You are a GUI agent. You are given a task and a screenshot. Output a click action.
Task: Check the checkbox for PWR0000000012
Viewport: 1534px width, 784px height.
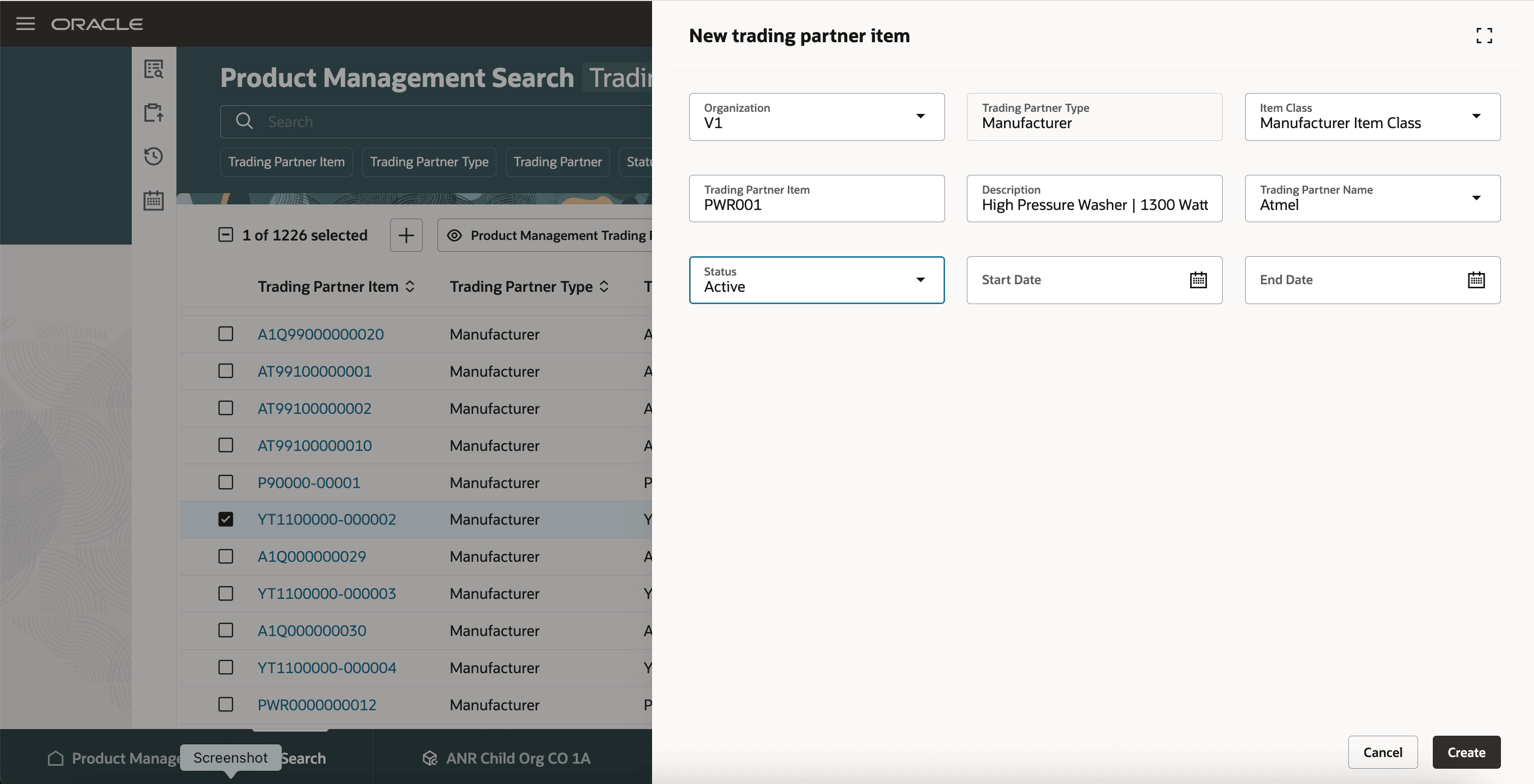tap(225, 705)
